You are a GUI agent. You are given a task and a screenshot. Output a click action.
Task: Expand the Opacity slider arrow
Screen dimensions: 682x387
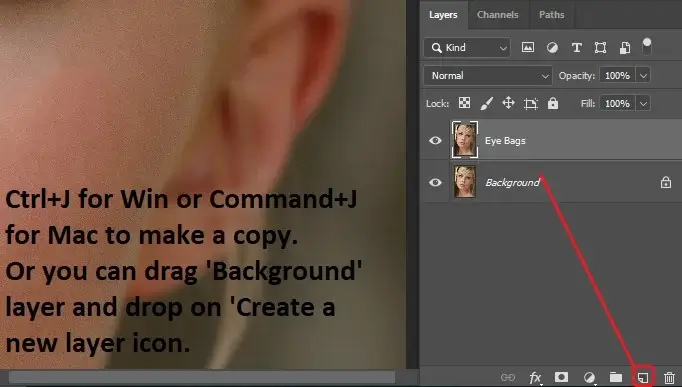click(x=643, y=76)
